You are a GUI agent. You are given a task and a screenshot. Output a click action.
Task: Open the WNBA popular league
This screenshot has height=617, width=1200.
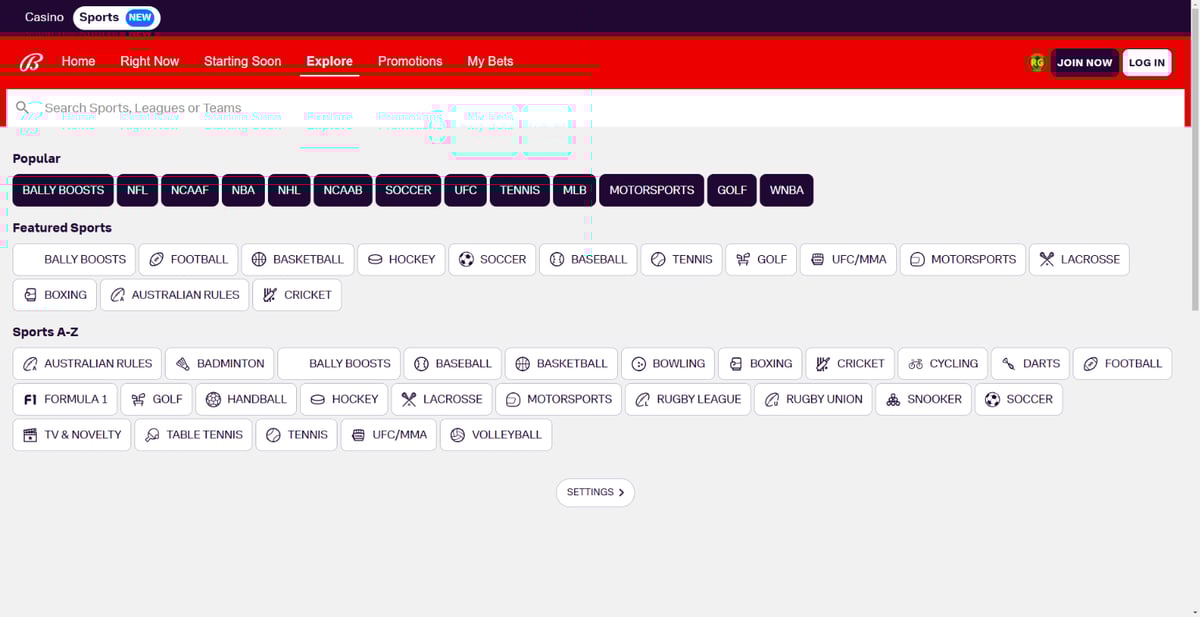coord(787,190)
